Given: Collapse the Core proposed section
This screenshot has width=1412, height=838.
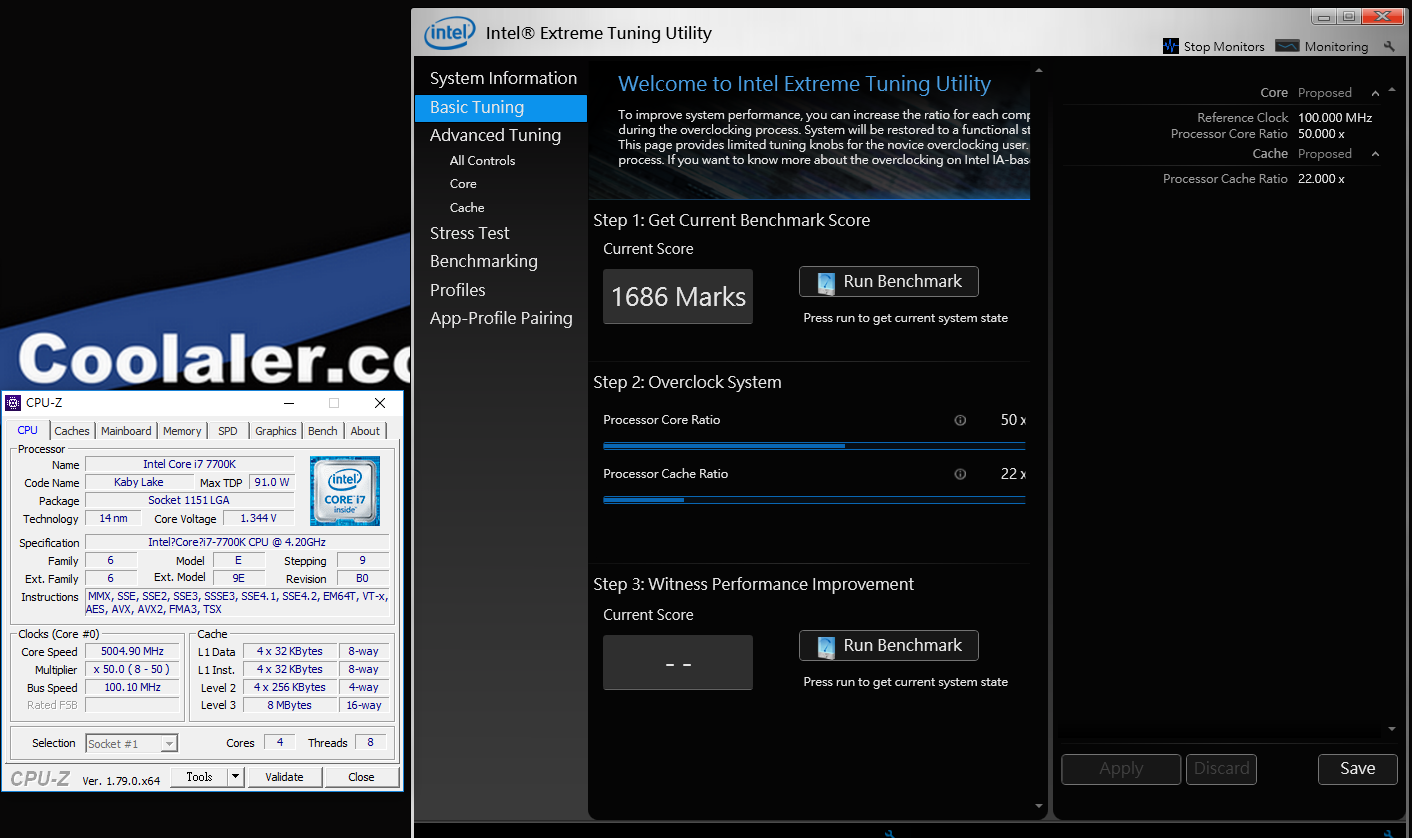Looking at the screenshot, I should tap(1376, 93).
